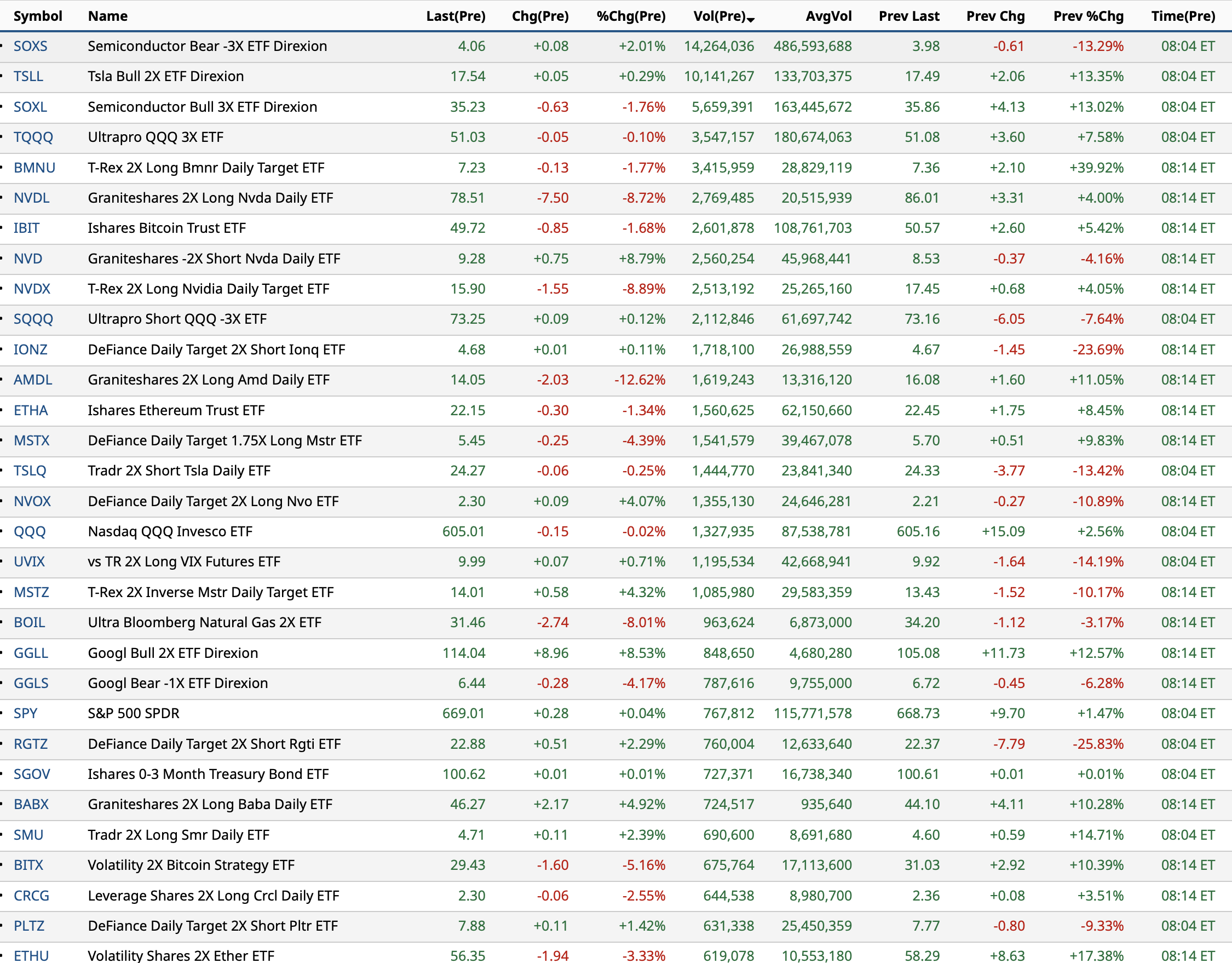The image size is (1232, 963).
Task: Sort table by Symbol column header
Action: coord(38,16)
